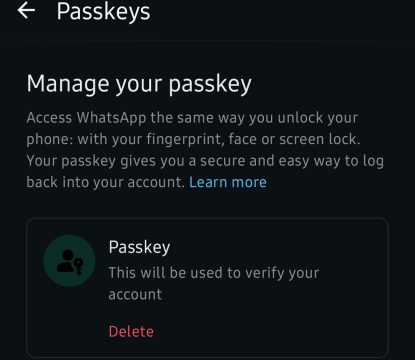Tap the Manage your passkey heading
The image size is (415, 360).
pyautogui.click(x=139, y=84)
